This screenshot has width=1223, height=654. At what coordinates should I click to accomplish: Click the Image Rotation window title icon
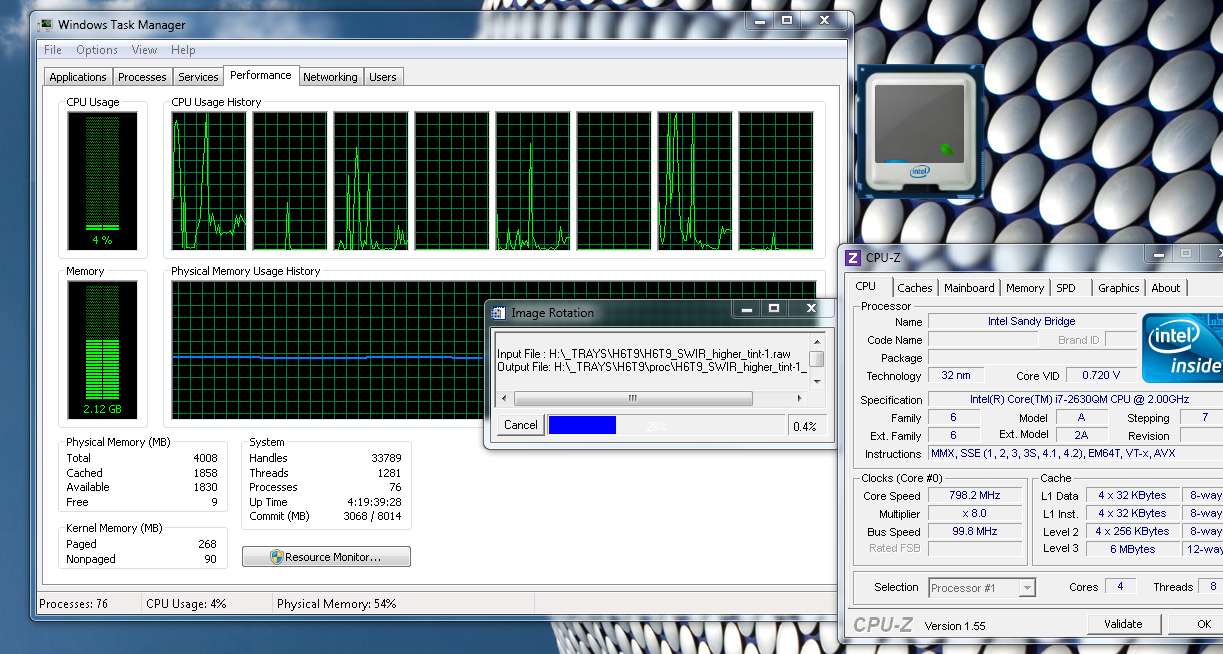tap(498, 313)
